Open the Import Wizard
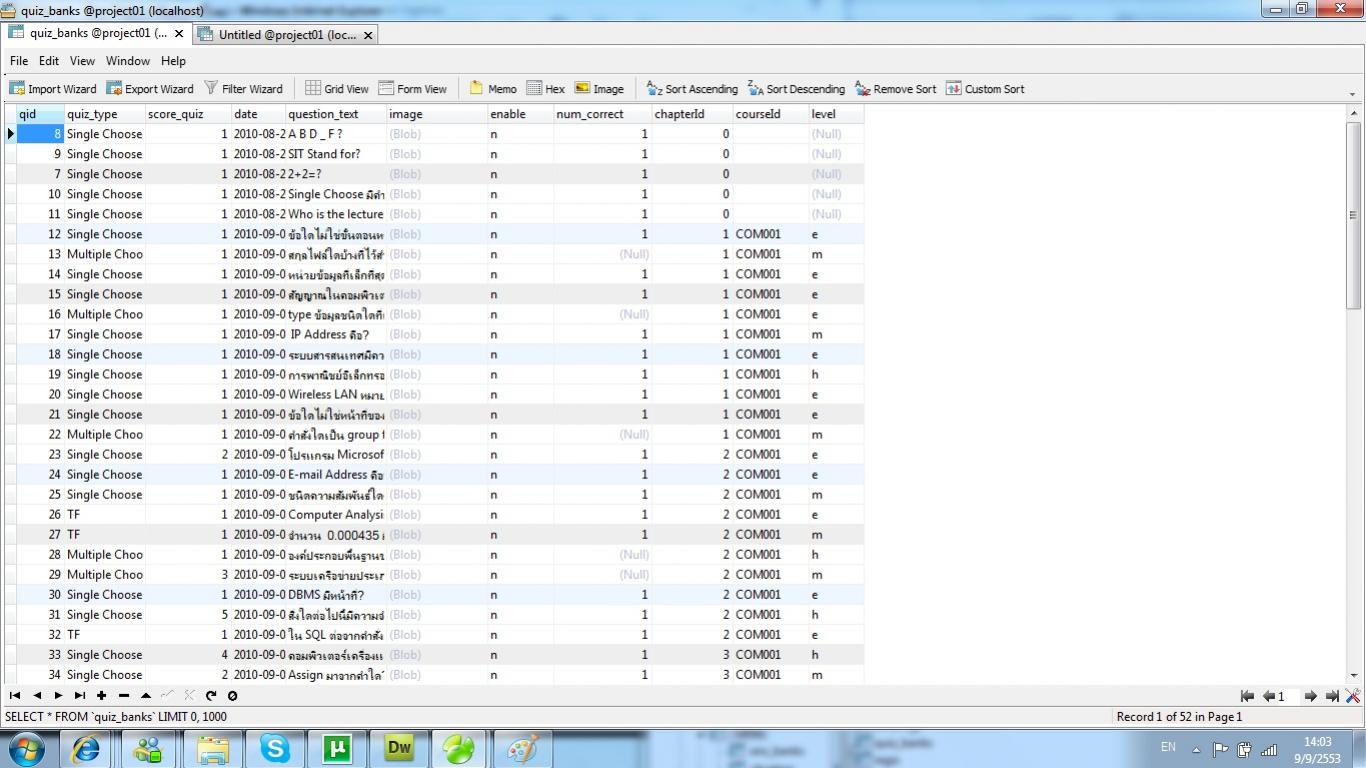 coord(53,89)
